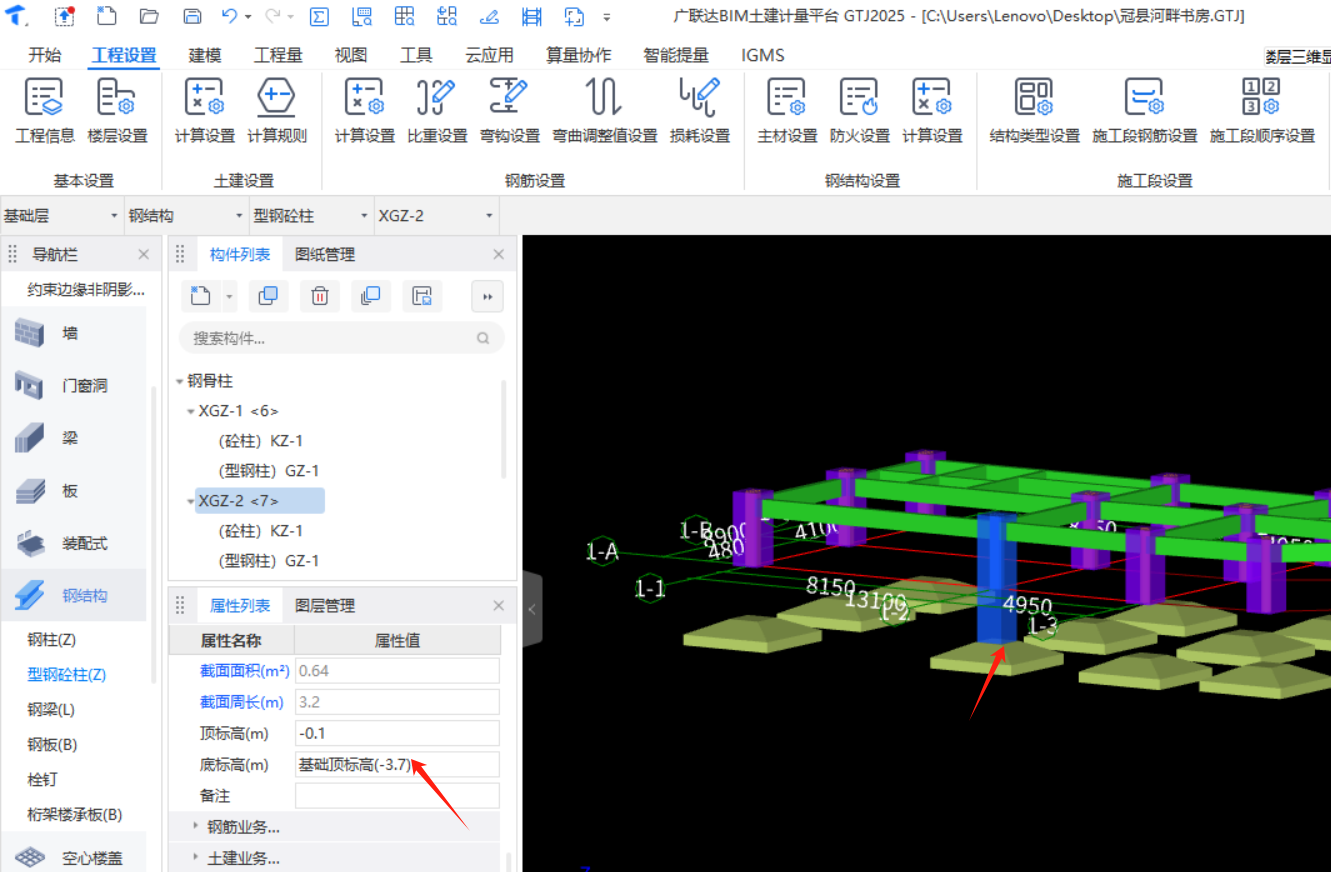Close the 导航栏 navigation panel
Image resolution: width=1331 pixels, height=872 pixels.
[143, 255]
